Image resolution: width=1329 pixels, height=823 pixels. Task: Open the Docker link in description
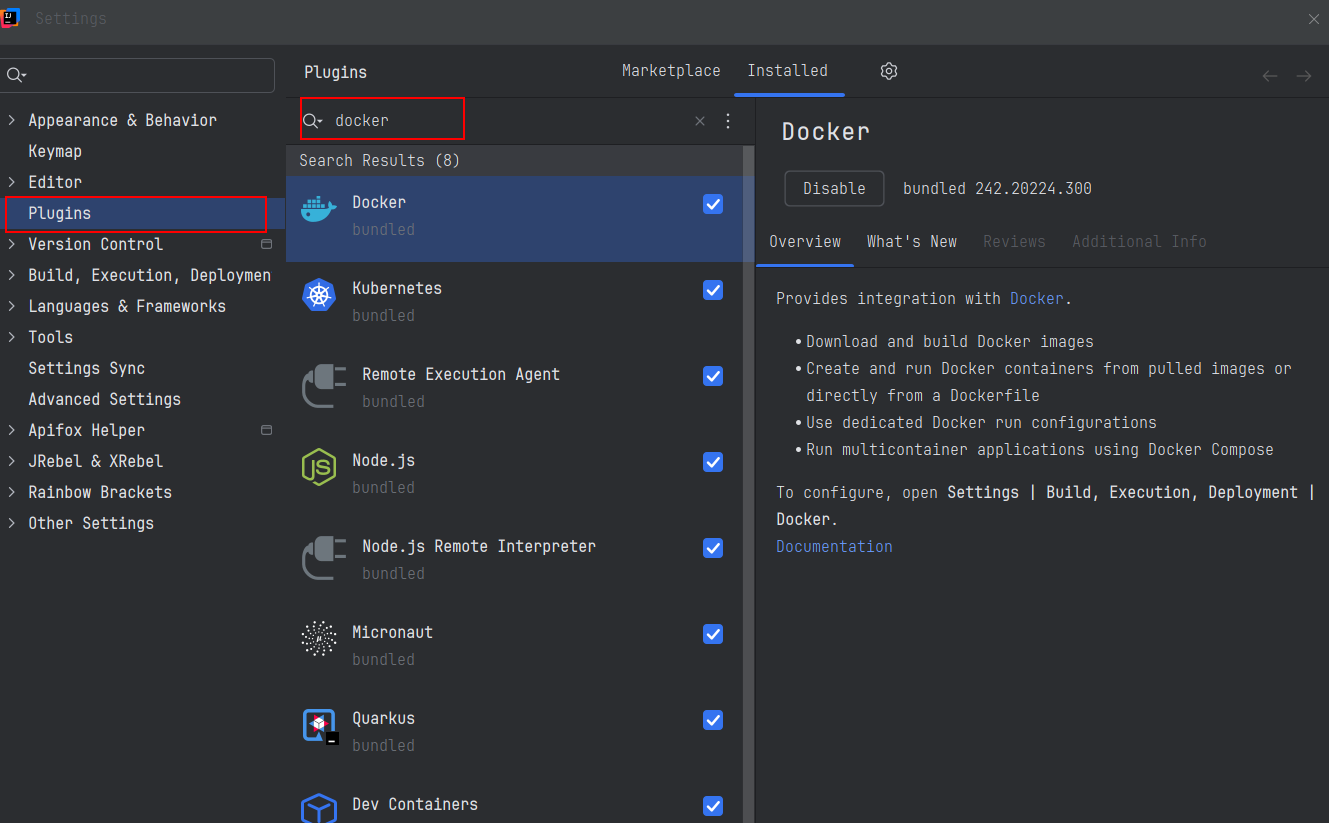pos(1036,299)
